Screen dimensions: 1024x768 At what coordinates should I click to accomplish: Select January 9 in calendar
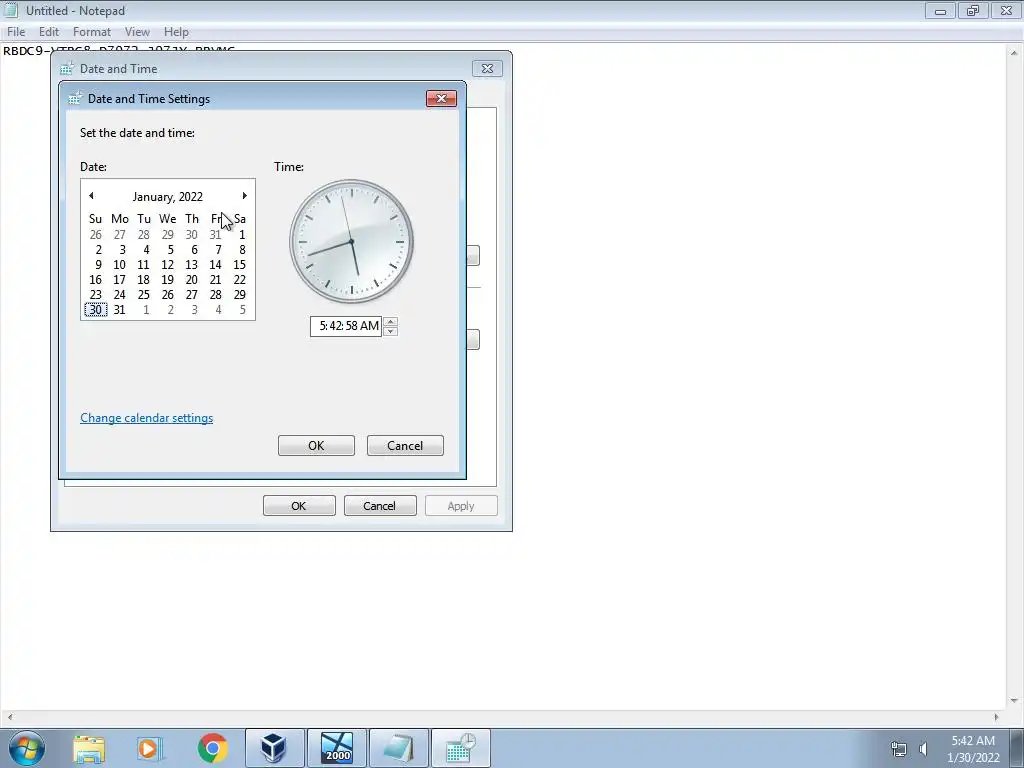(x=98, y=264)
